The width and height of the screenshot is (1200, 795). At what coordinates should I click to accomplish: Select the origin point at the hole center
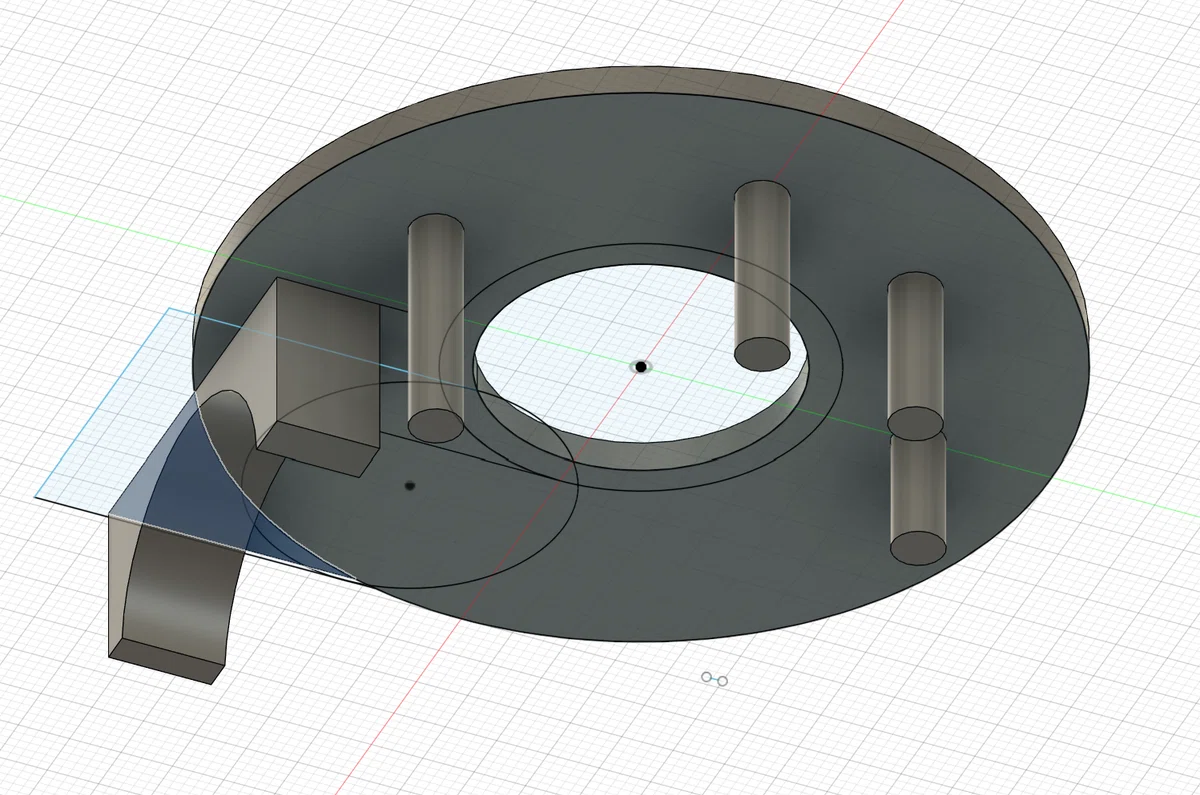[x=640, y=367]
